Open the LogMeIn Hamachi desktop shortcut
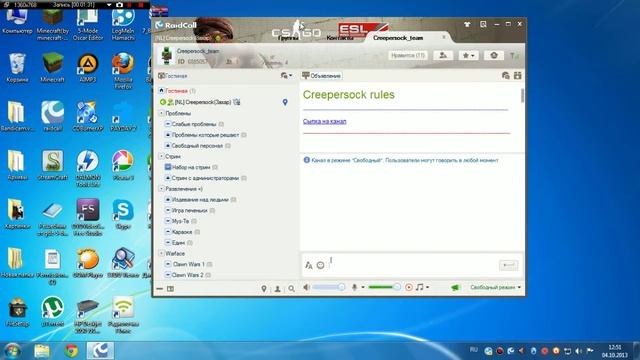 coord(123,22)
